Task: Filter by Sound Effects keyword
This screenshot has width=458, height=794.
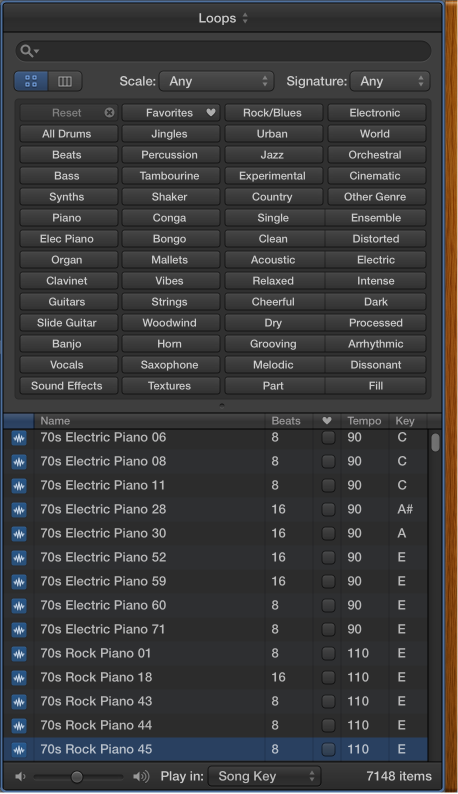Action: 68,386
